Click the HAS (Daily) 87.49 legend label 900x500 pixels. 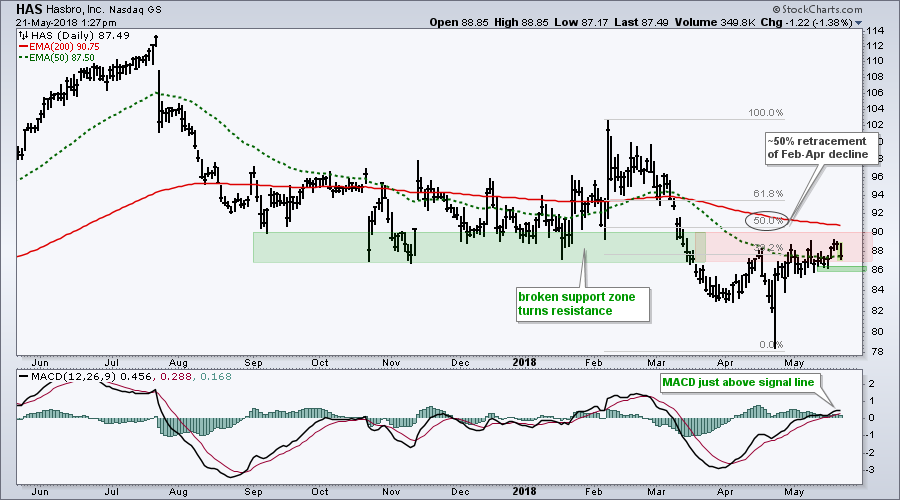tap(80, 36)
